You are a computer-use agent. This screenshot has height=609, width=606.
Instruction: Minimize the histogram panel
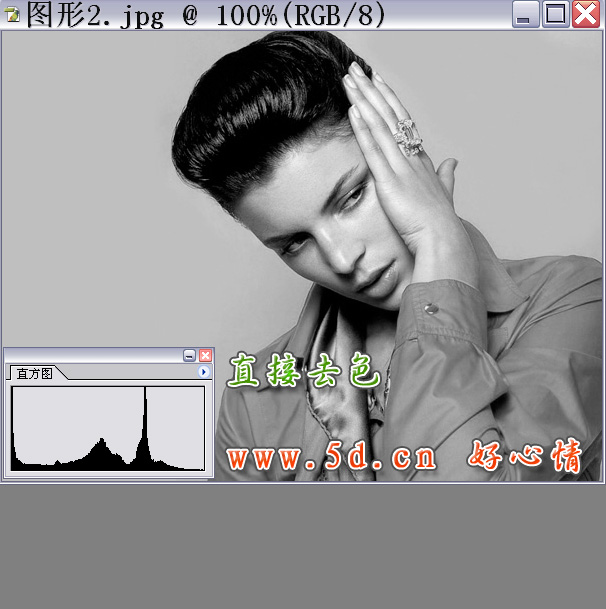pos(189,355)
